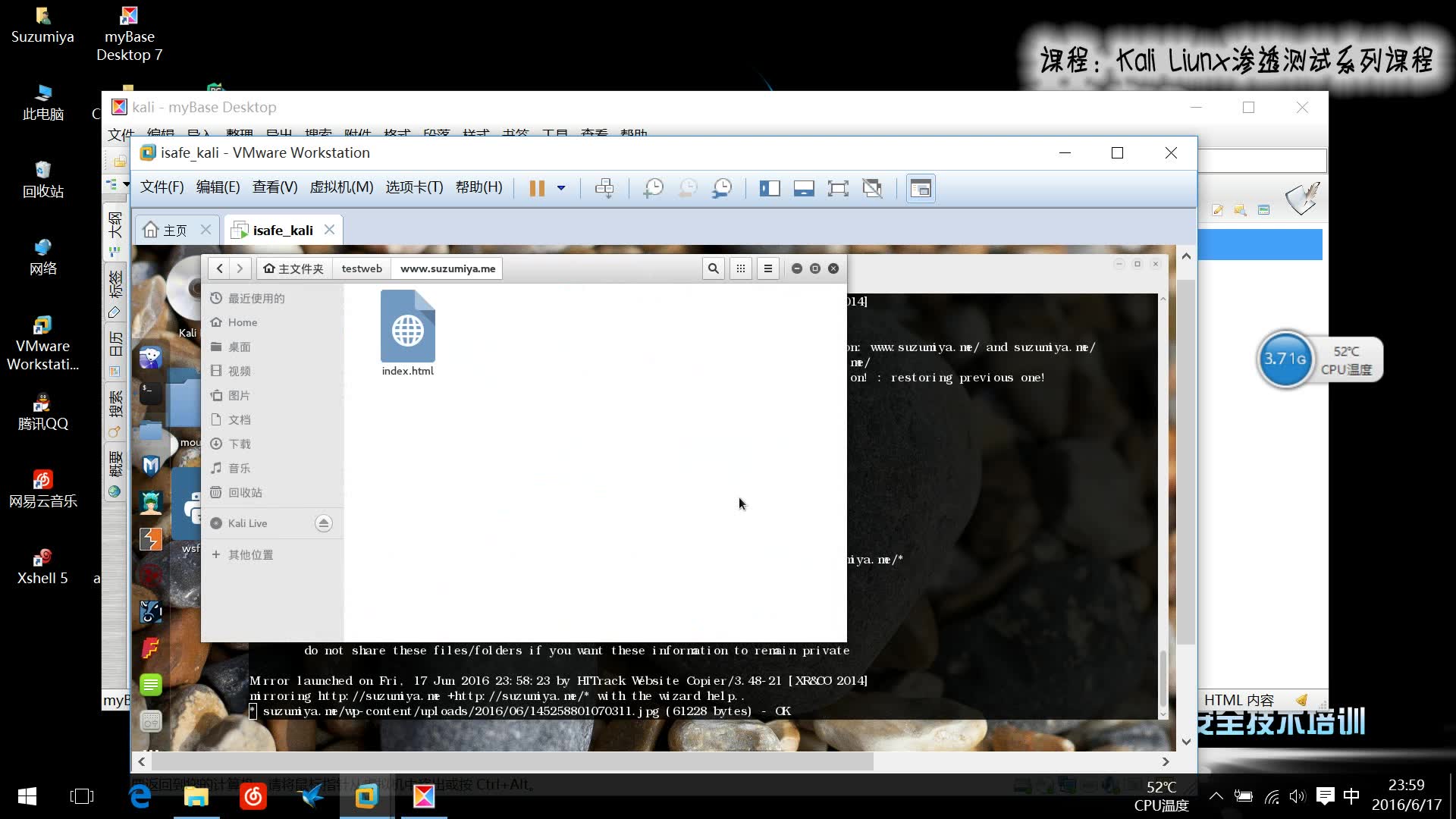Eject the Kali Live volume
The width and height of the screenshot is (1456, 819).
[x=324, y=523]
